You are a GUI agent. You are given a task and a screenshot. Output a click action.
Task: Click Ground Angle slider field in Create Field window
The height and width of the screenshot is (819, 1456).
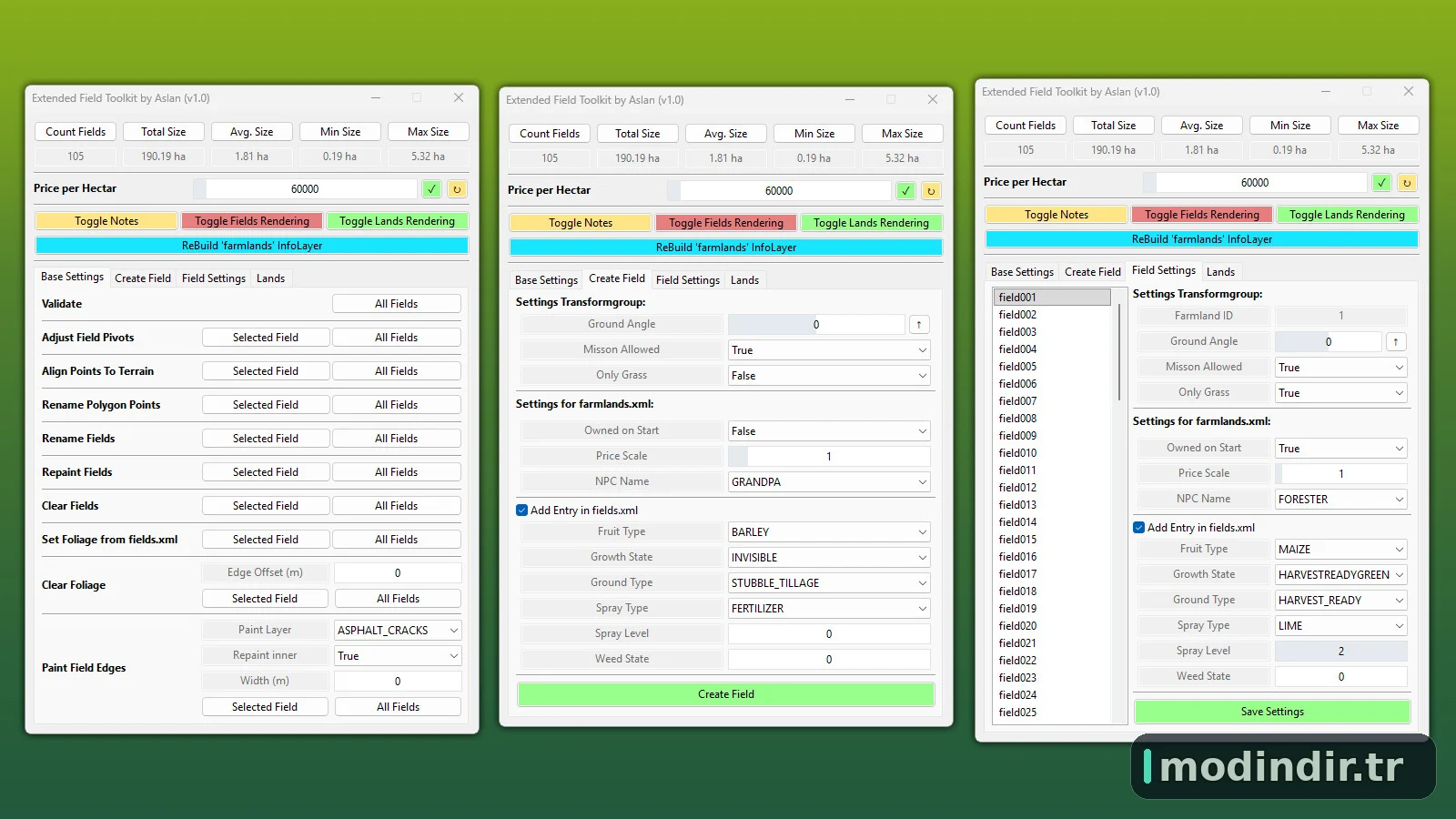point(816,325)
